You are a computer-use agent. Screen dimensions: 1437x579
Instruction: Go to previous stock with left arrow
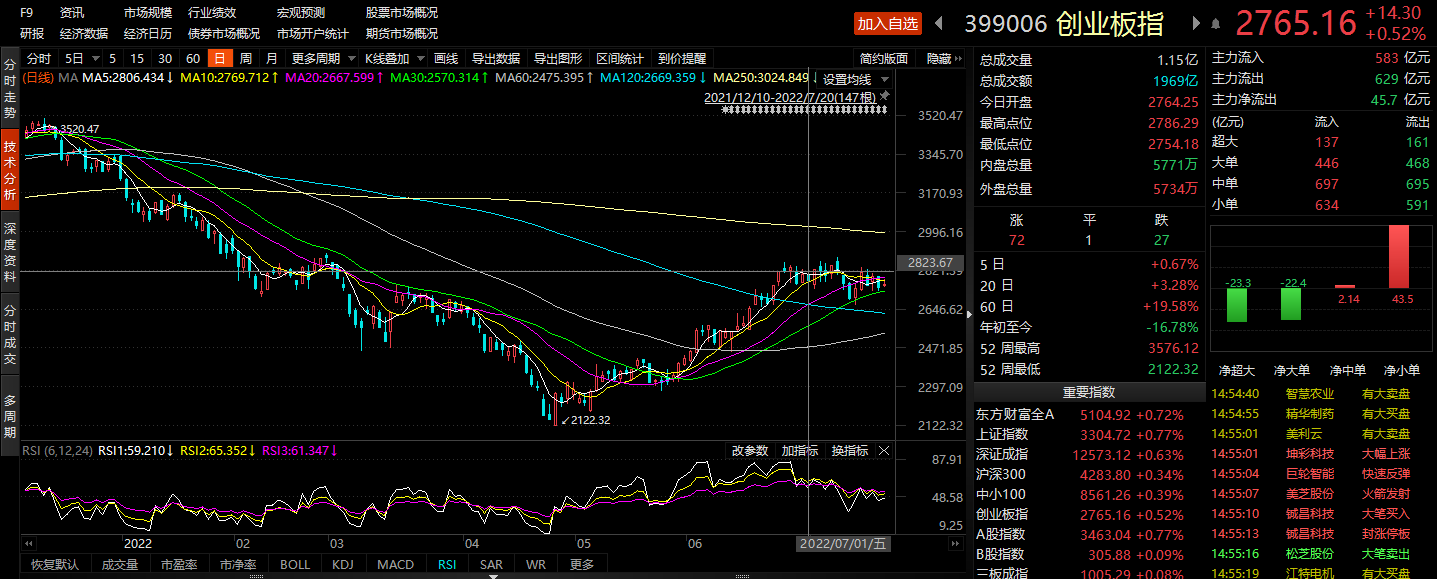pyautogui.click(x=938, y=23)
